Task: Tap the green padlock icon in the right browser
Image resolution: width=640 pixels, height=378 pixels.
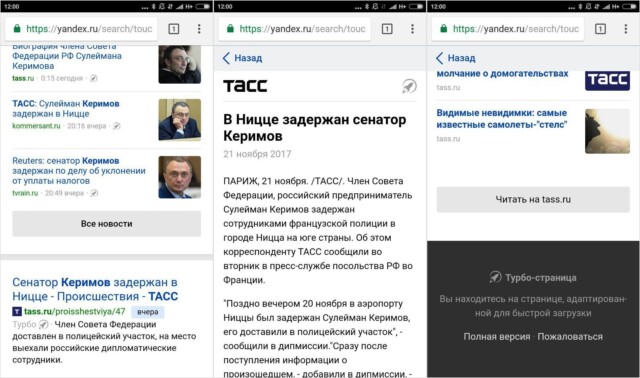Action: coord(444,29)
